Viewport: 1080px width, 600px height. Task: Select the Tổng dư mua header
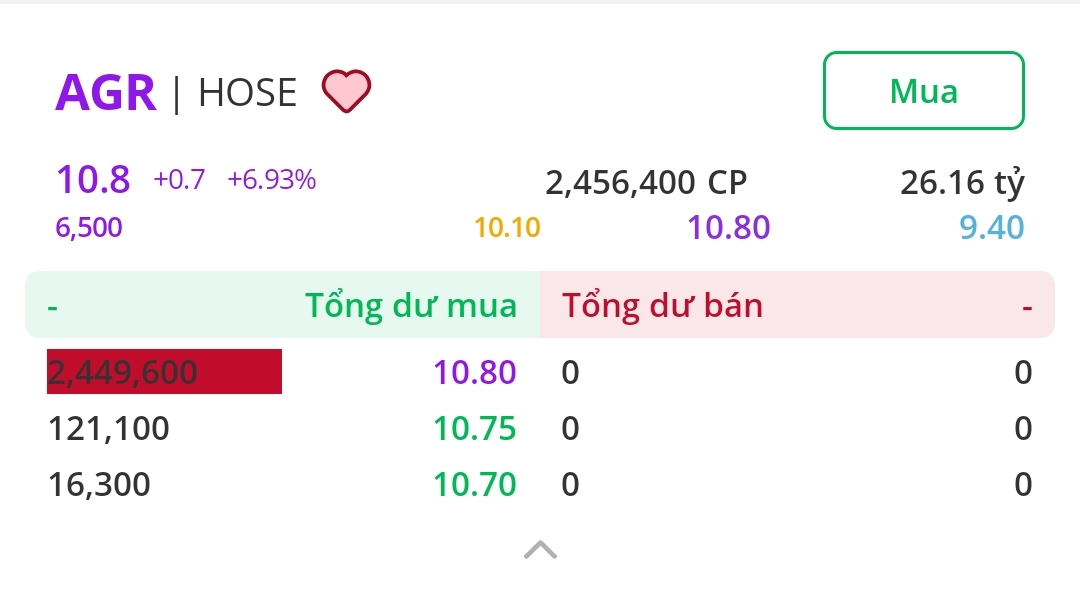[x=411, y=305]
